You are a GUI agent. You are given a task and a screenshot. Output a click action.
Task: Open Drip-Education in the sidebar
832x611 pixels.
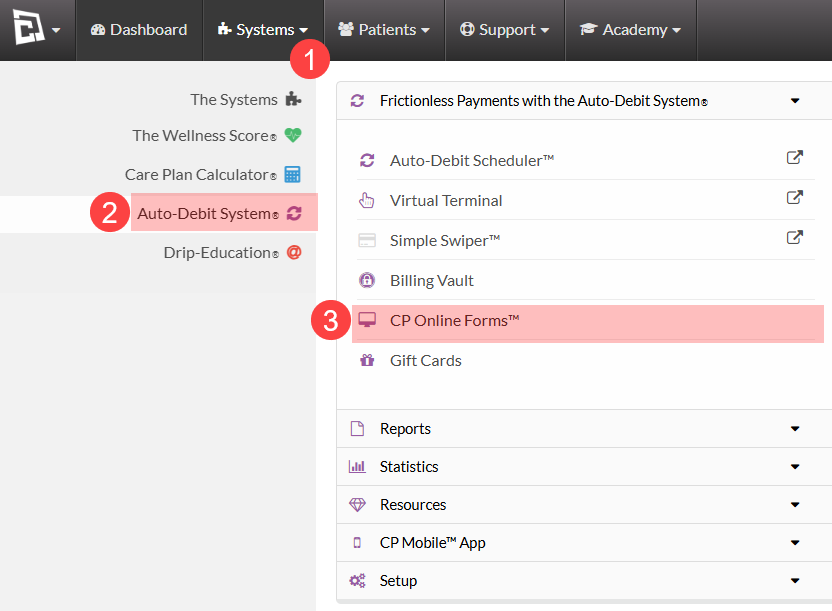tap(221, 252)
